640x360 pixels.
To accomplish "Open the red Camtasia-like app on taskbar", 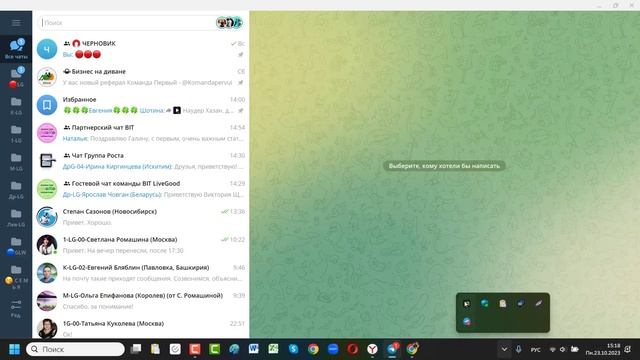I will 195,349.
